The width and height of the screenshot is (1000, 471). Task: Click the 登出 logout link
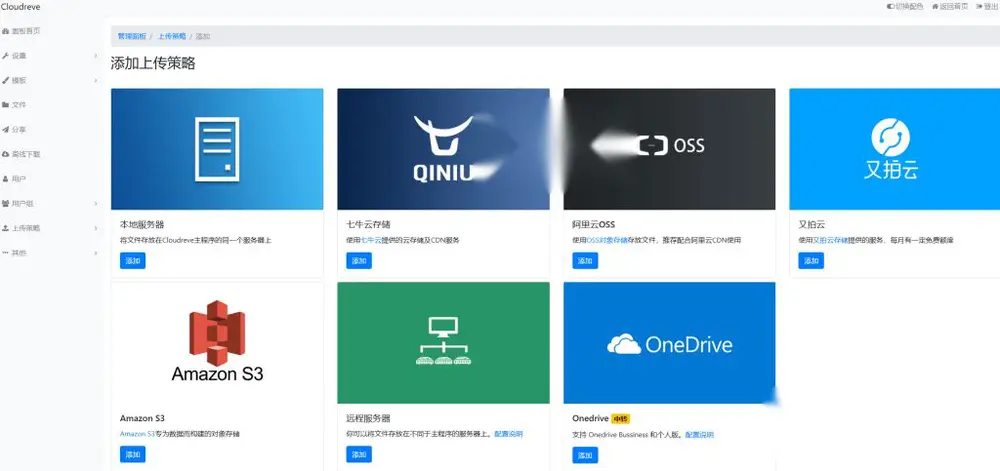pos(987,6)
